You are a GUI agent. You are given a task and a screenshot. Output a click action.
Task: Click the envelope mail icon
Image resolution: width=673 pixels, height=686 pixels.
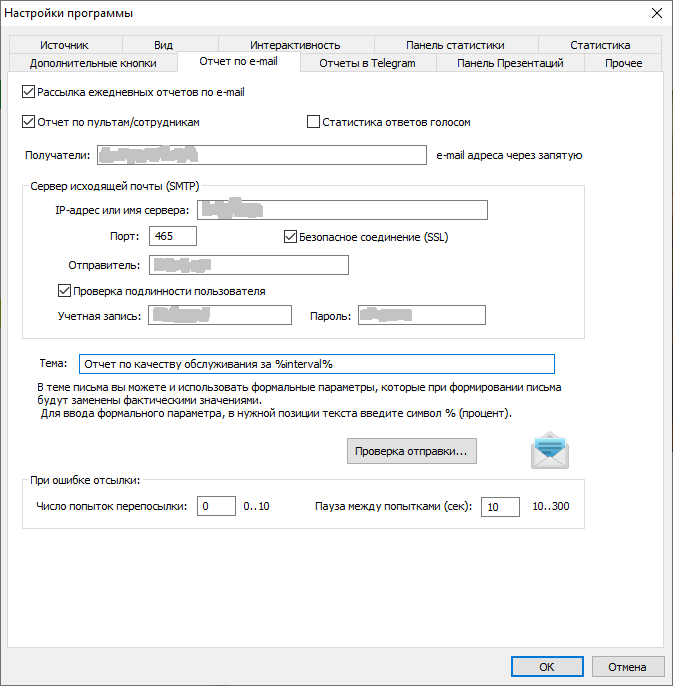(549, 451)
